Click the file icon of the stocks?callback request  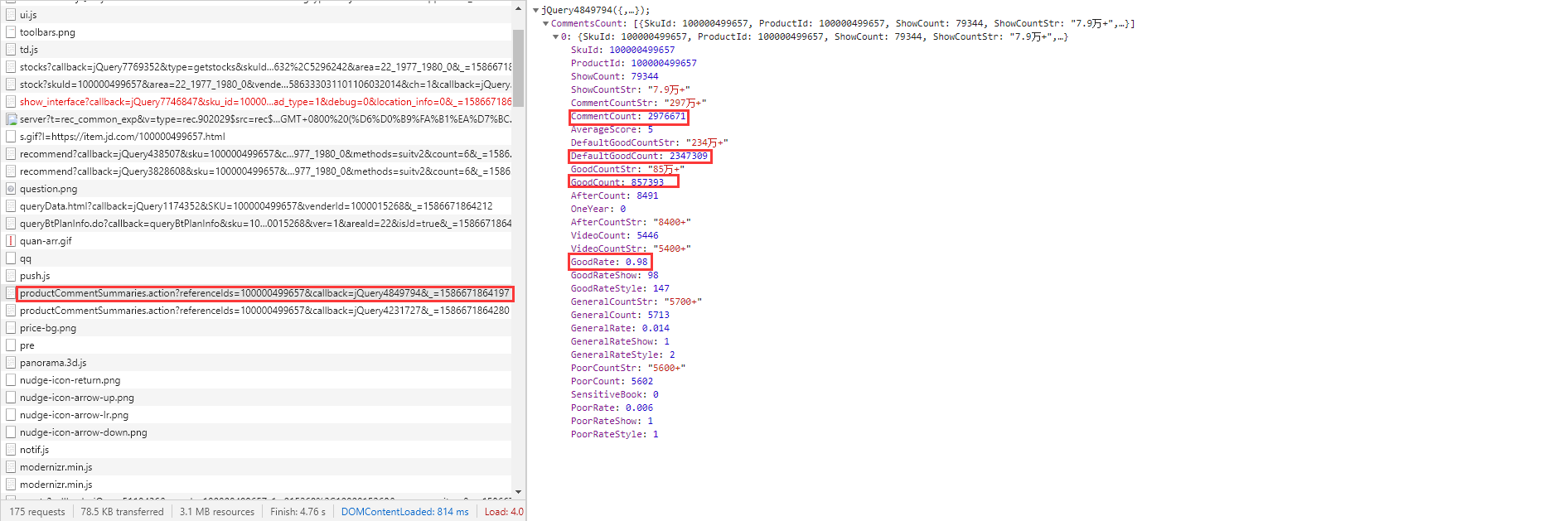pyautogui.click(x=11, y=67)
